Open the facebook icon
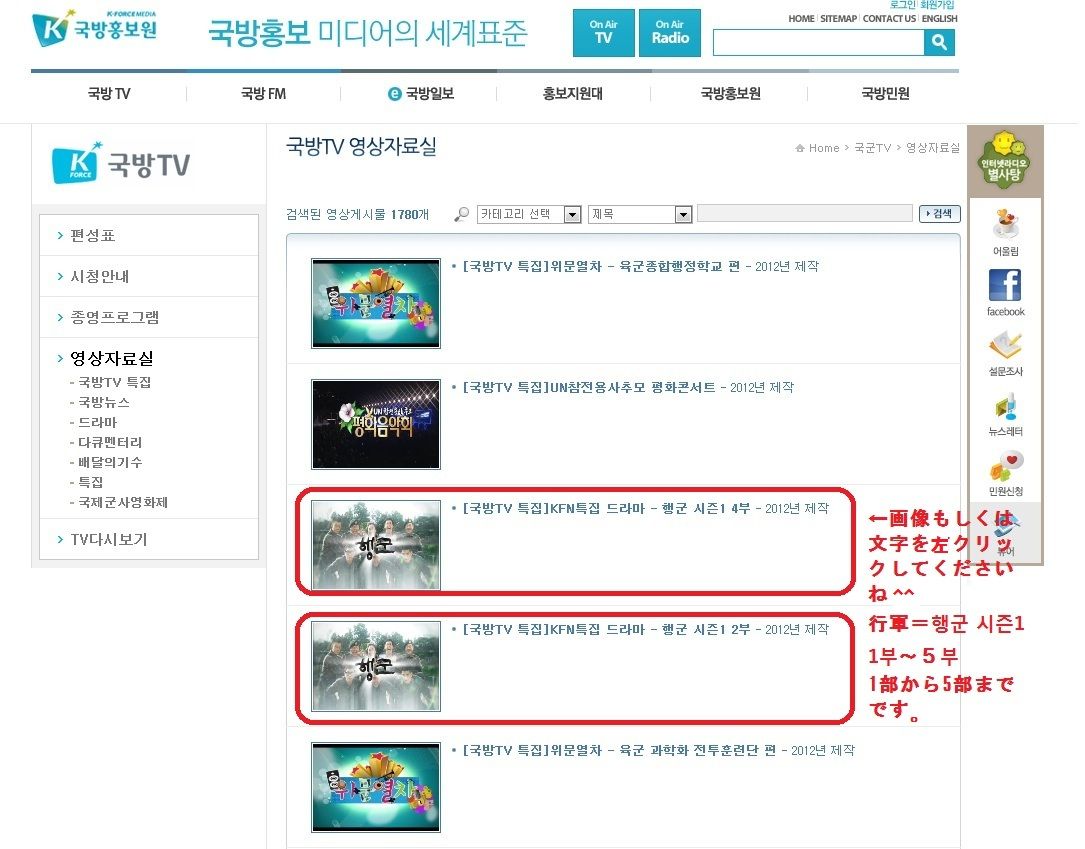The image size is (1085, 849). coord(1005,292)
